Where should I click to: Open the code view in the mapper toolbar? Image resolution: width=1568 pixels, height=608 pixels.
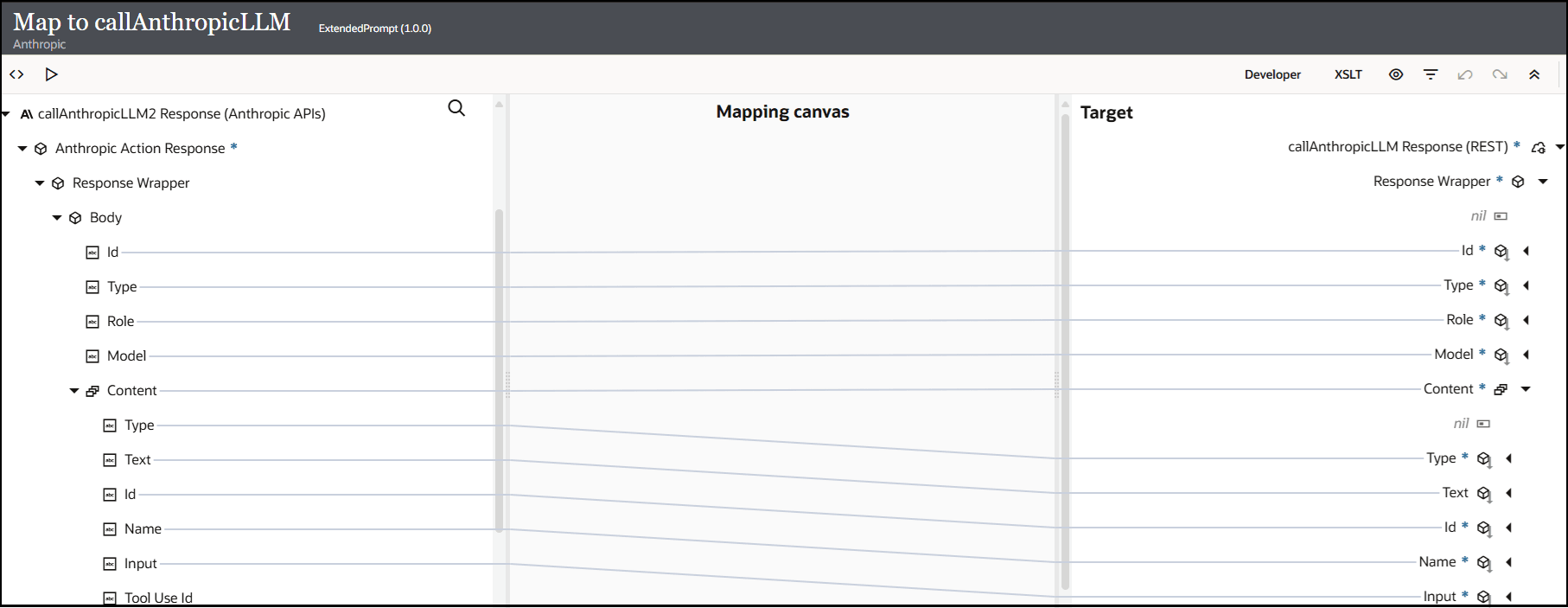(x=16, y=74)
